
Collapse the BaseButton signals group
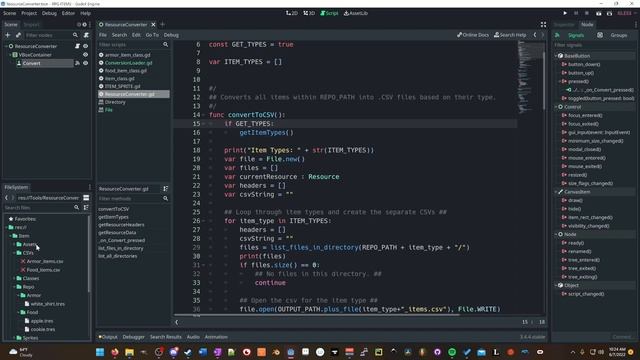tap(556, 56)
